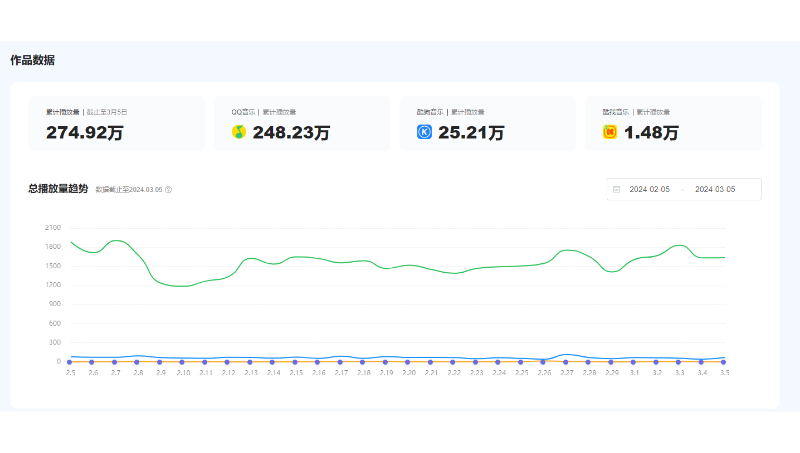The width and height of the screenshot is (800, 453).
Task: Click the 总播放量趋势 chart title
Action: (58, 189)
